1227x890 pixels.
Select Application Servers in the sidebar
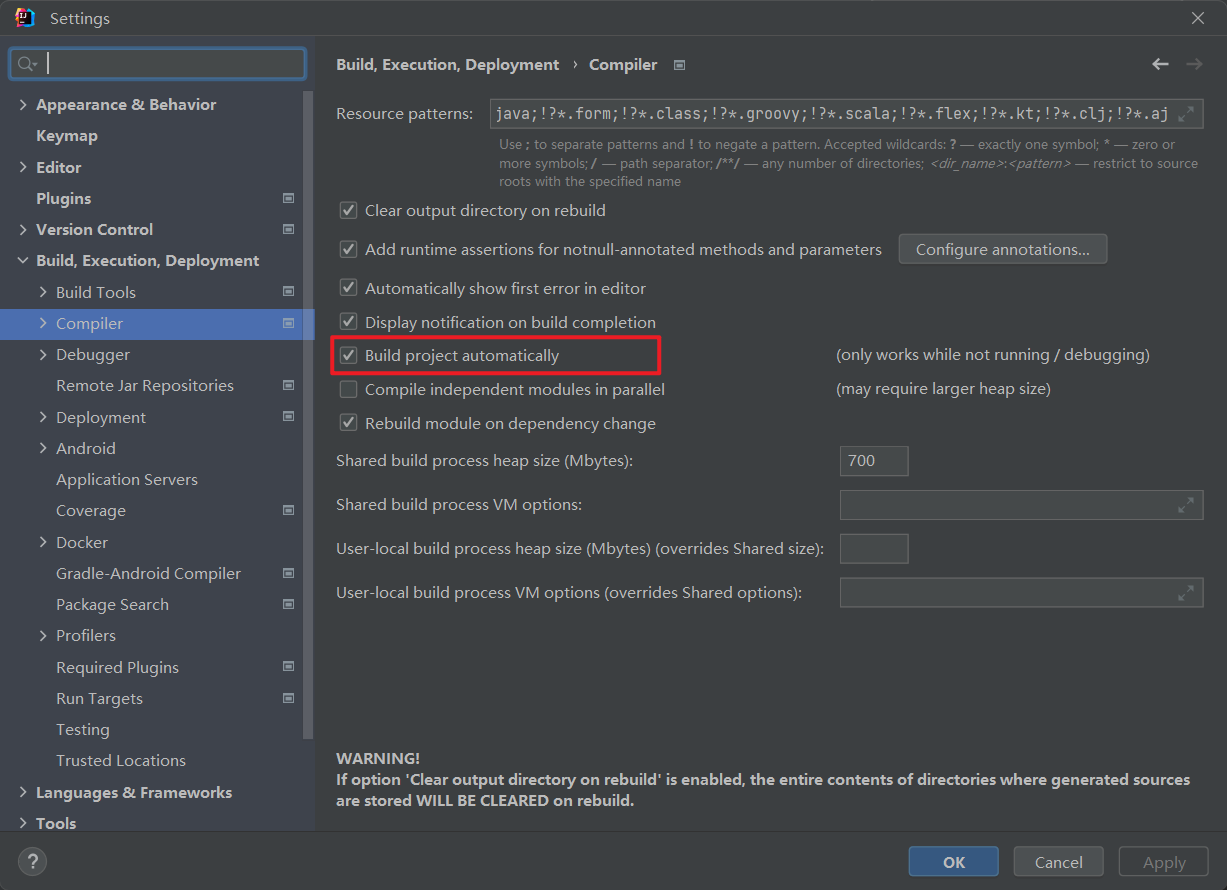pyautogui.click(x=127, y=480)
